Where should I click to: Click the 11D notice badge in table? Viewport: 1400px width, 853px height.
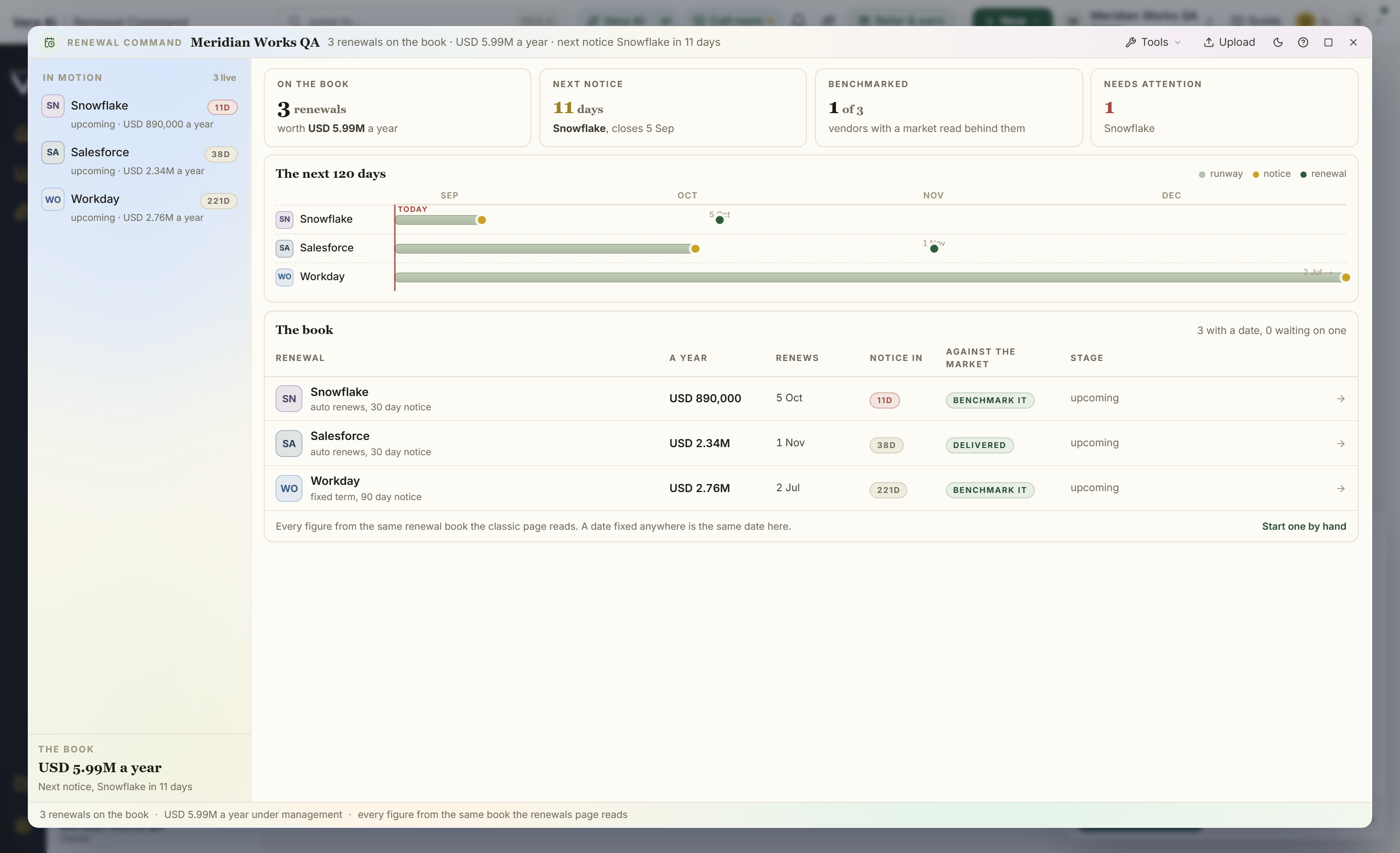point(885,400)
